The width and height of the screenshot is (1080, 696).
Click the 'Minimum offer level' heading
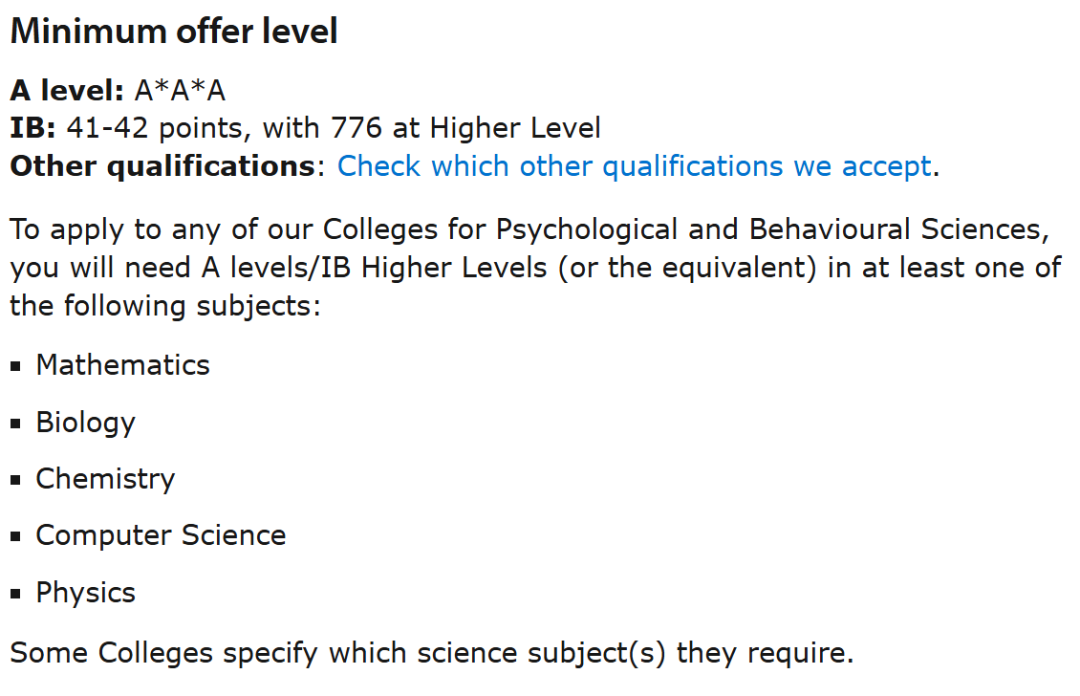click(174, 31)
